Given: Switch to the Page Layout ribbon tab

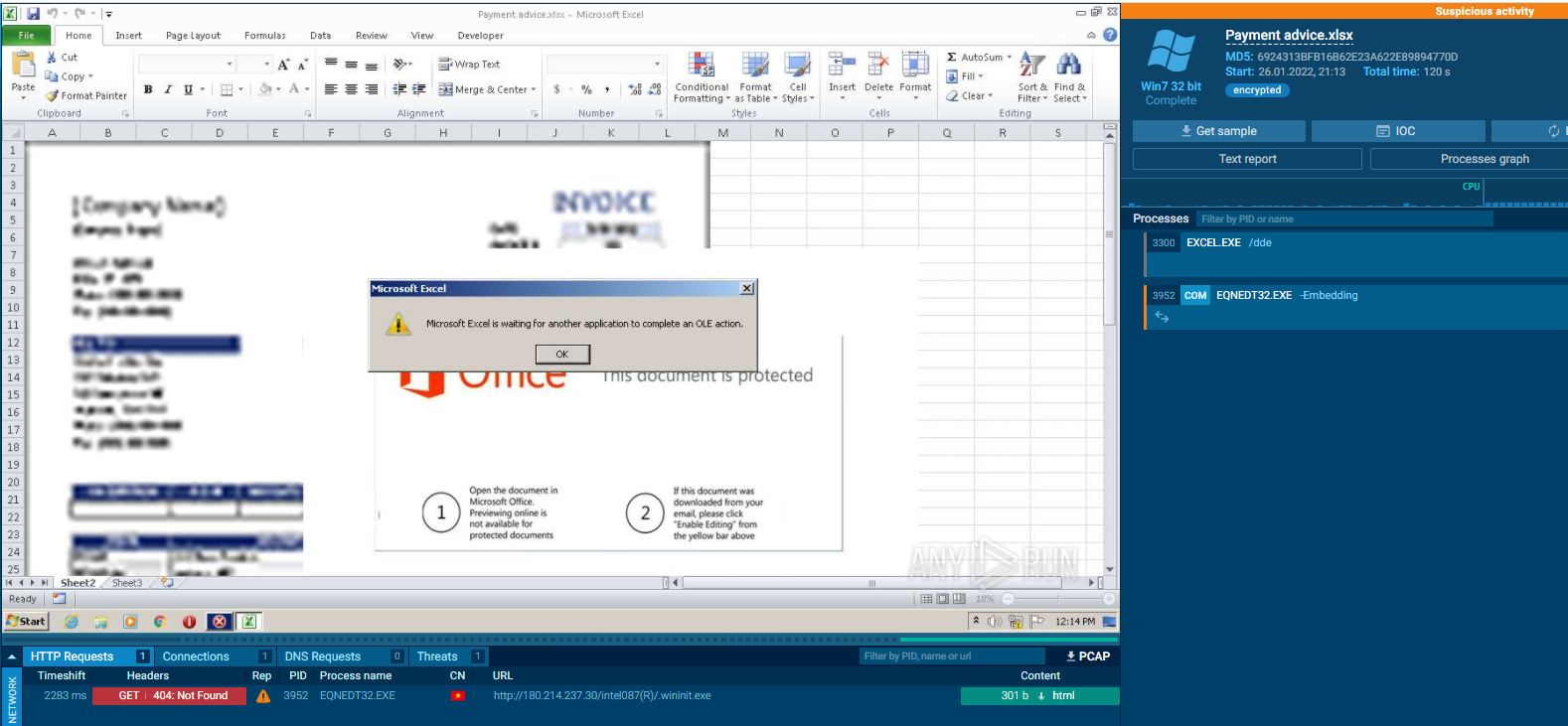Looking at the screenshot, I should click(193, 36).
